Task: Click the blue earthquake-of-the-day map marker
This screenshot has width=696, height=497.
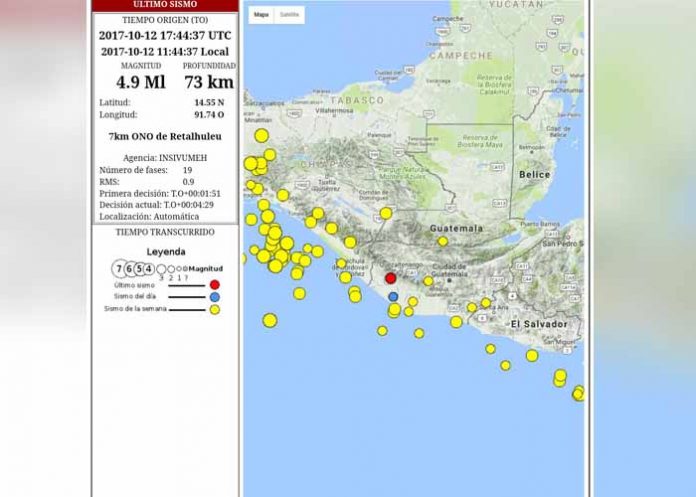Action: coord(393,297)
